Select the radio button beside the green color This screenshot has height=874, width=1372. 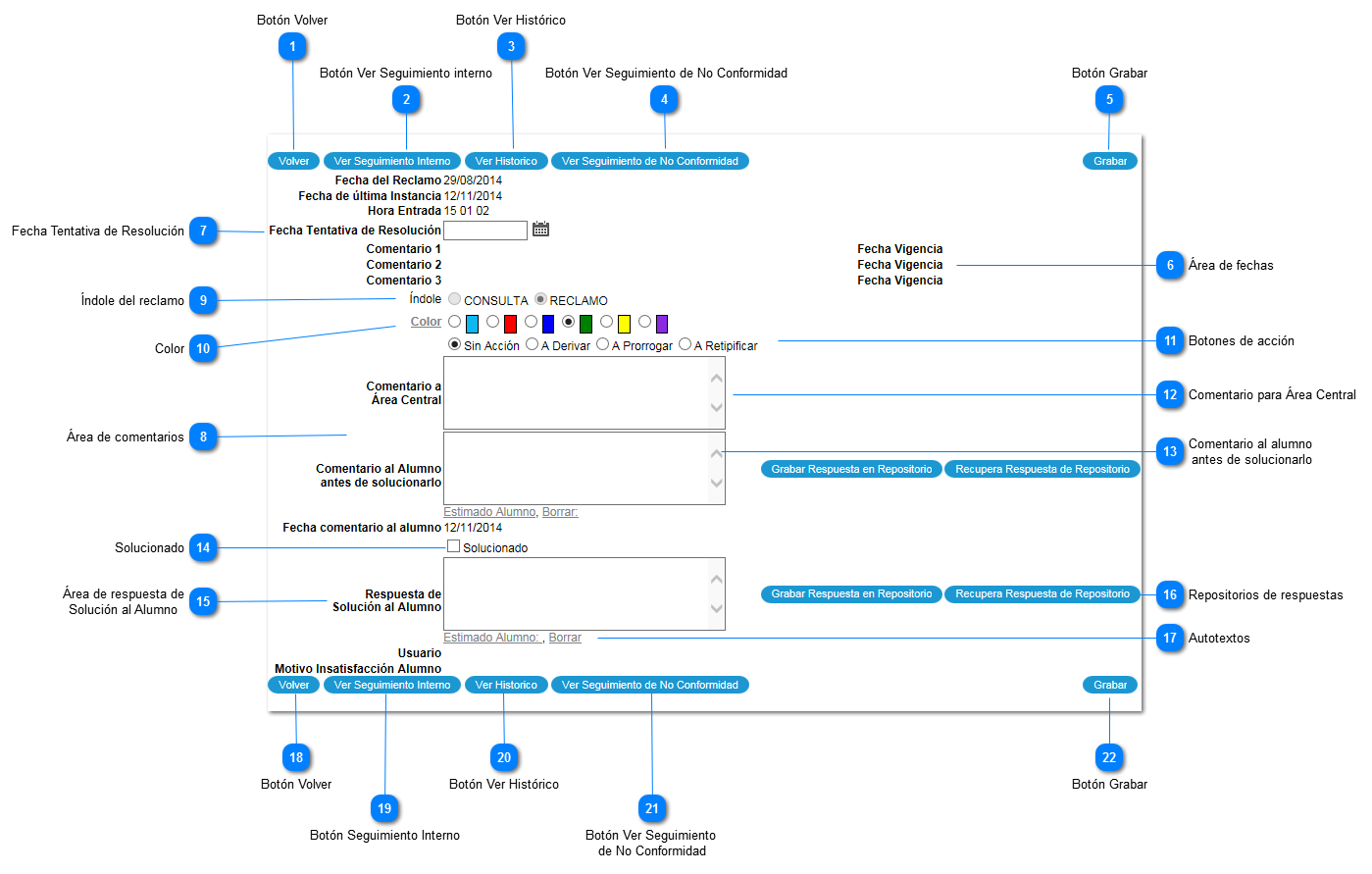pyautogui.click(x=568, y=322)
